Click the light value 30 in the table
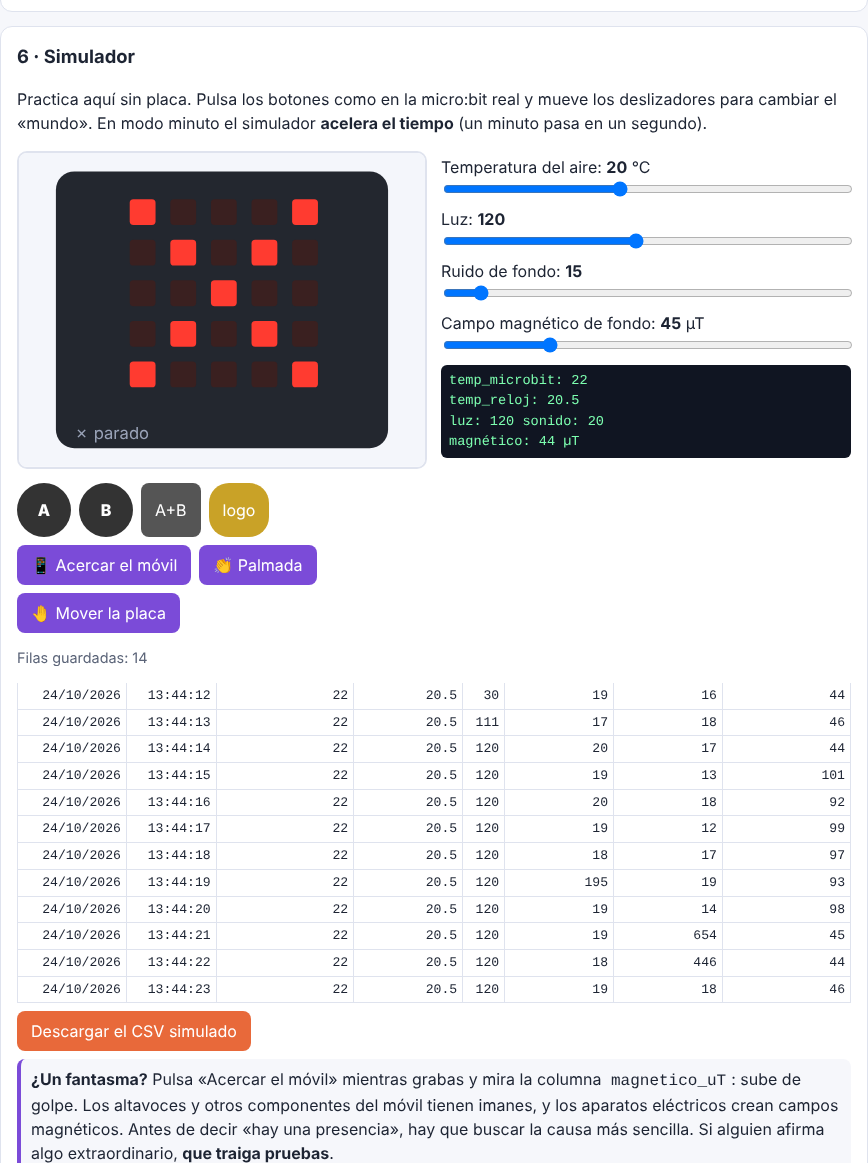This screenshot has height=1163, width=868. click(491, 695)
